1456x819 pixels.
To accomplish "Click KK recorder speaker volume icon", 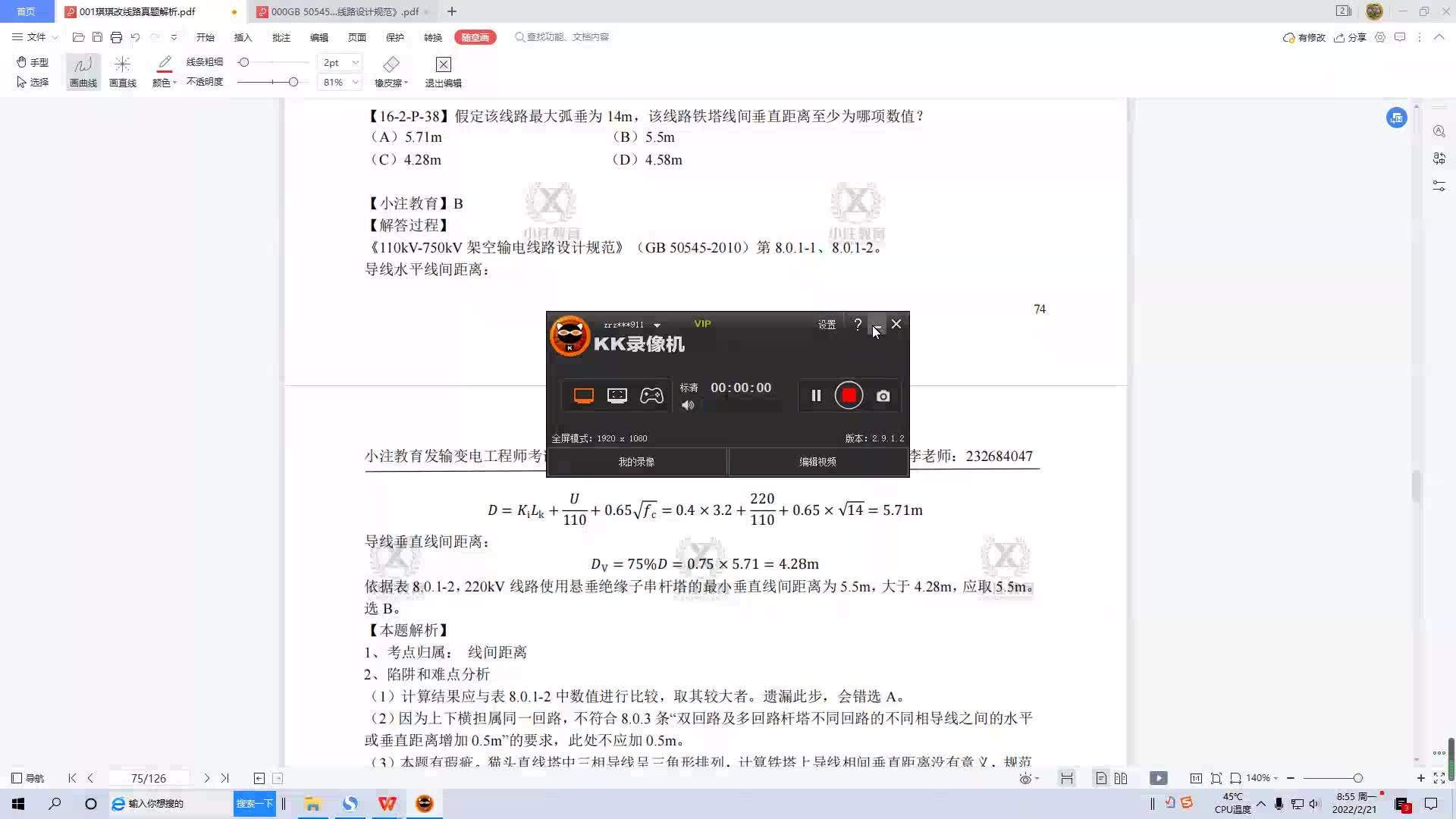I will [688, 406].
